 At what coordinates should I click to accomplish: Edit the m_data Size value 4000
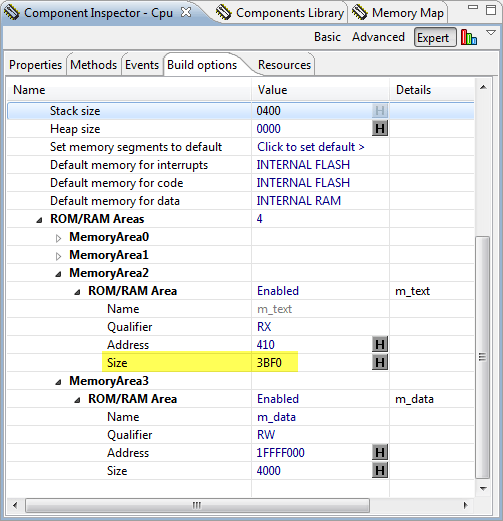tap(268, 471)
